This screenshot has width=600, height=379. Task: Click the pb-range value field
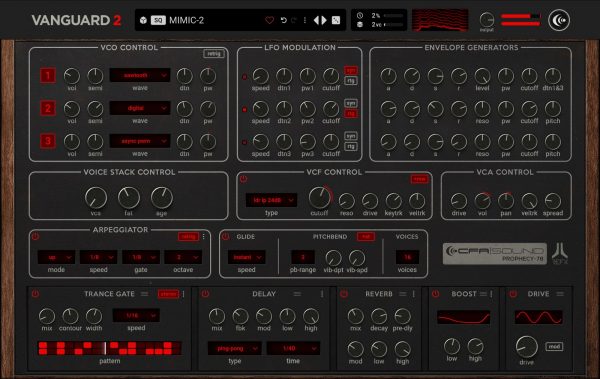point(303,257)
